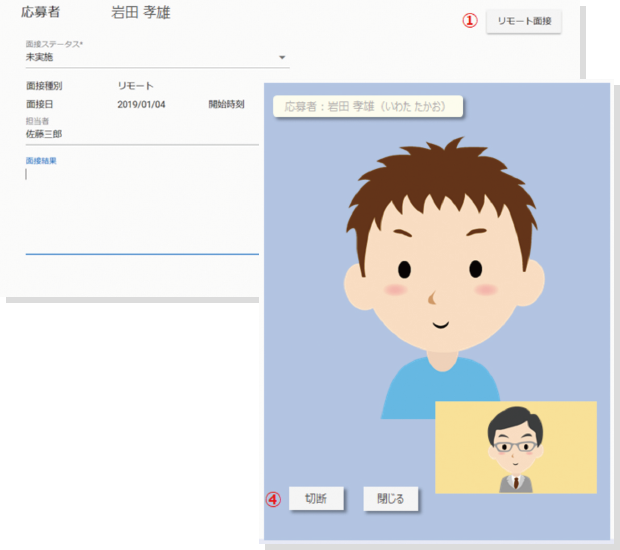Click the リモート interview type value
The height and width of the screenshot is (550, 620).
[135, 86]
